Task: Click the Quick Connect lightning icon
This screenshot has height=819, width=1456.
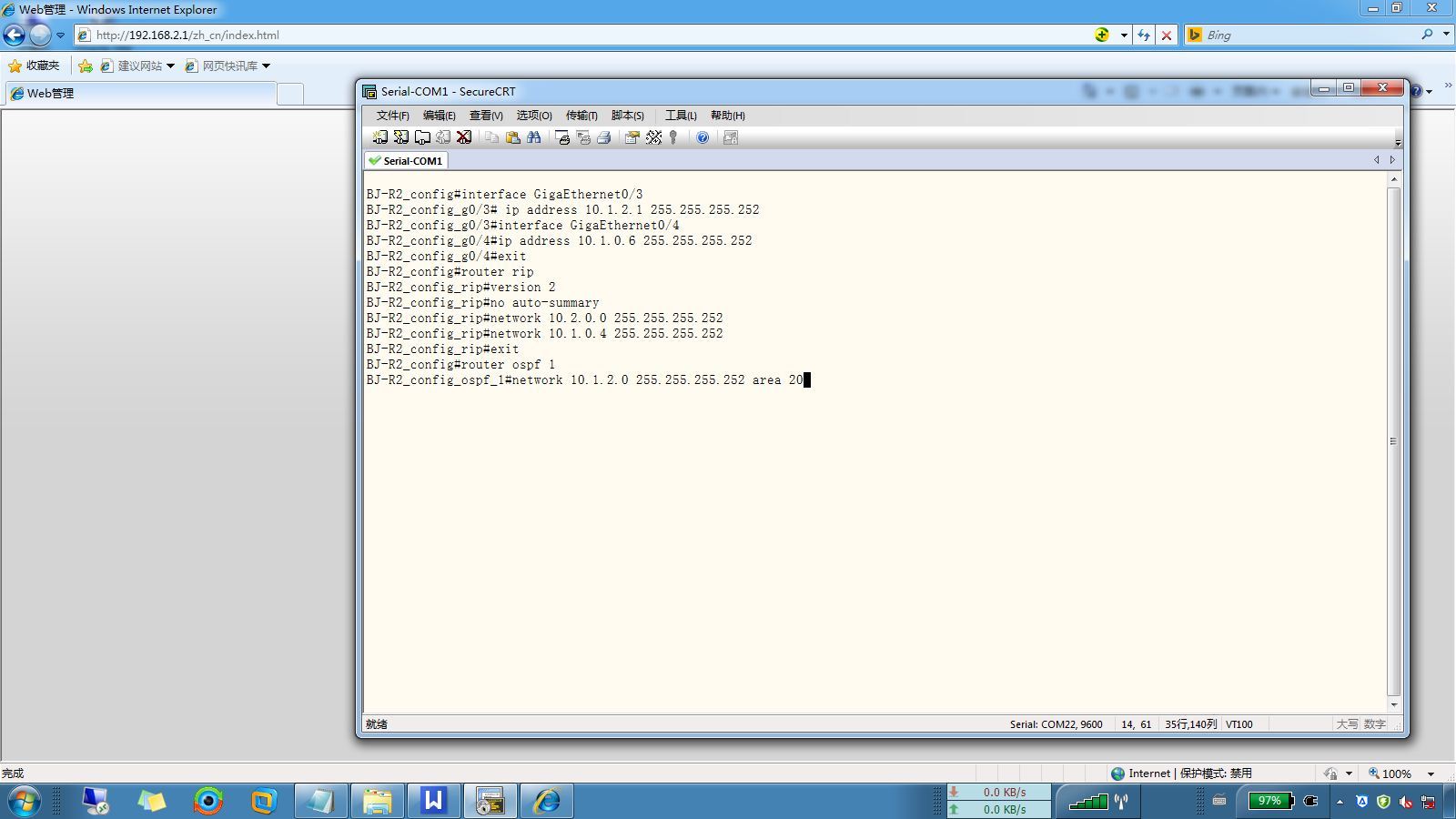Action: [x=400, y=137]
